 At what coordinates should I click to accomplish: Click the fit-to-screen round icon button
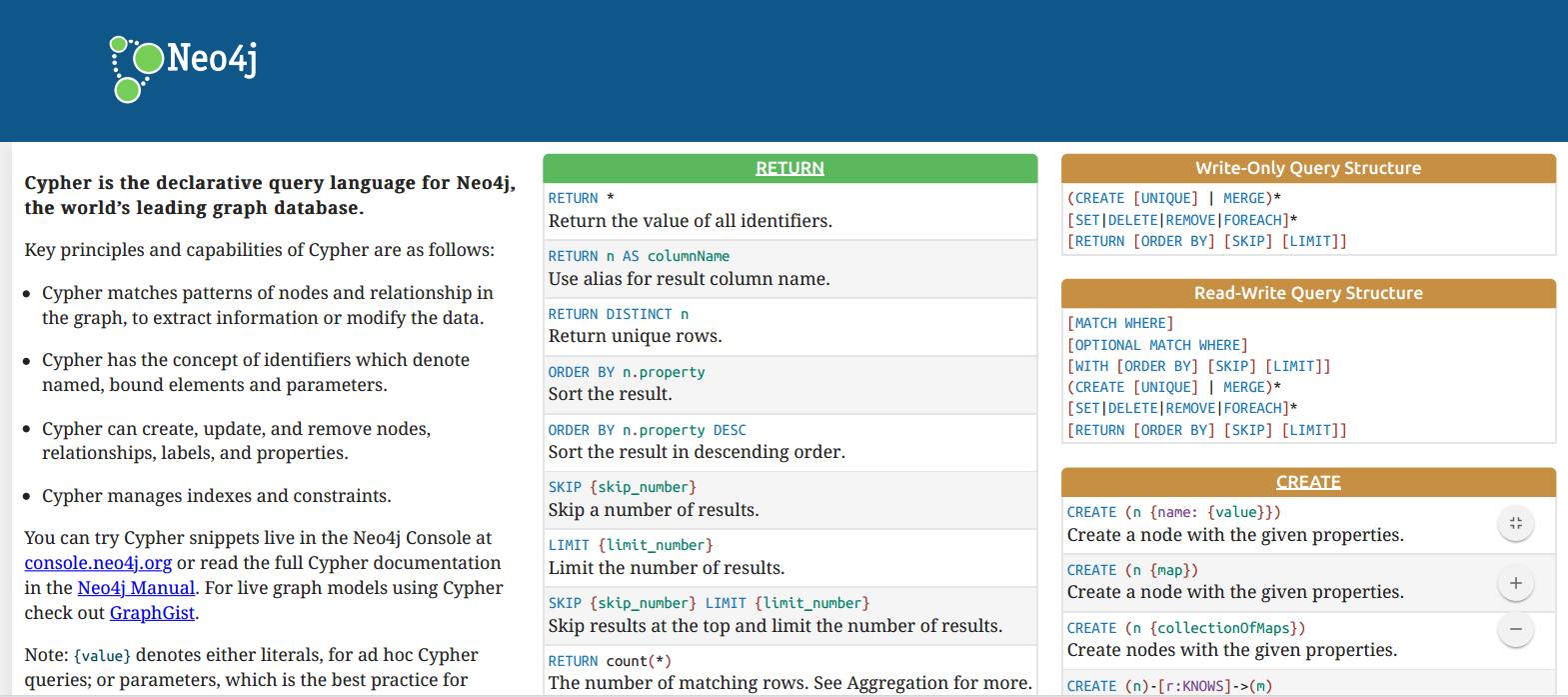[1515, 523]
